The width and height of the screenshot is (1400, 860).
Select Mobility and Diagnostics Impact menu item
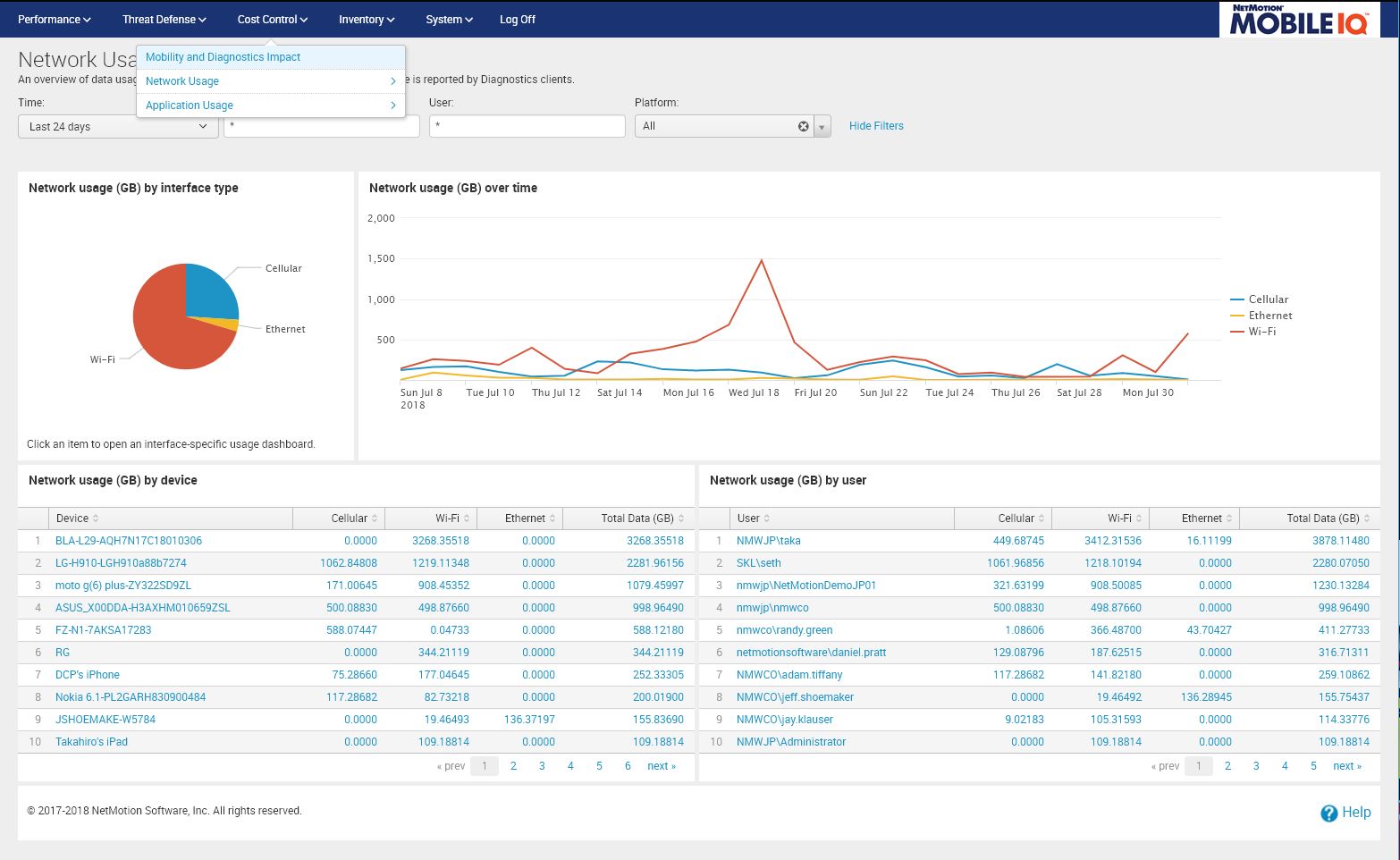pos(222,56)
